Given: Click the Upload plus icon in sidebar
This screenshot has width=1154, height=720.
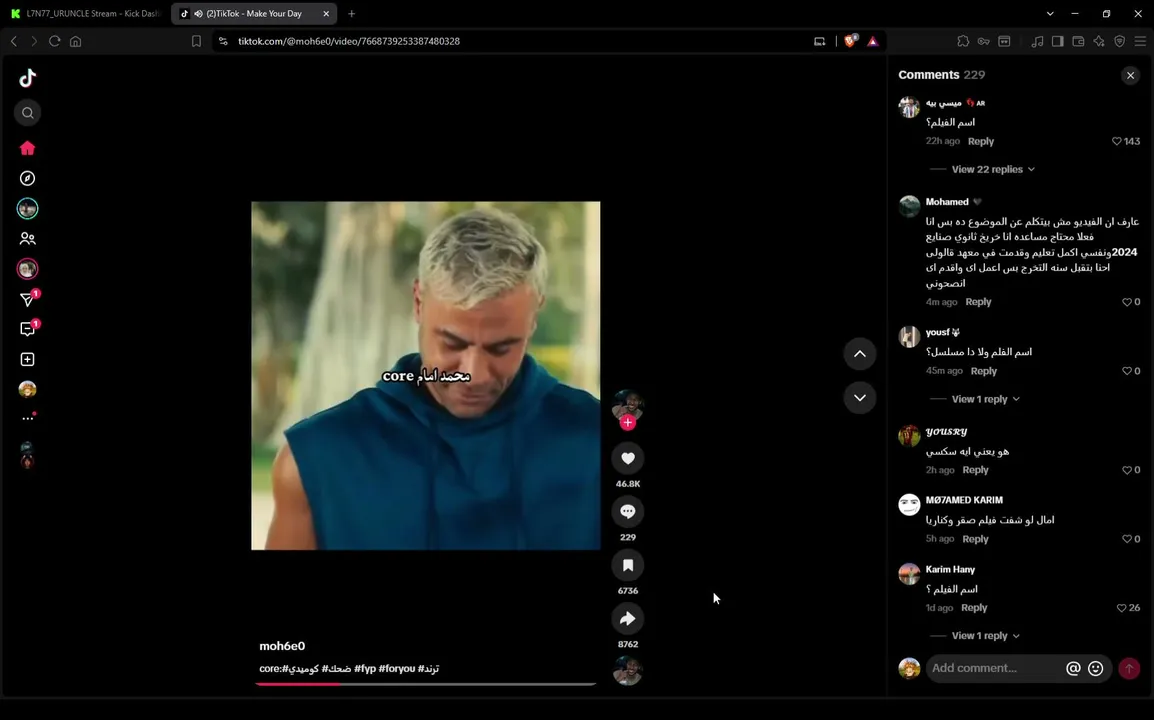Looking at the screenshot, I should pos(27,359).
